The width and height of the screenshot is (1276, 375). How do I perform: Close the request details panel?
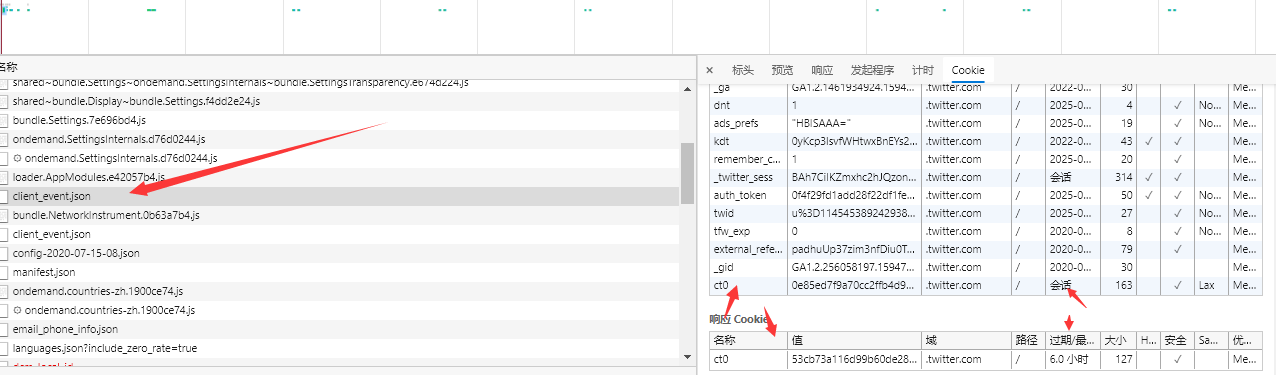[709, 70]
